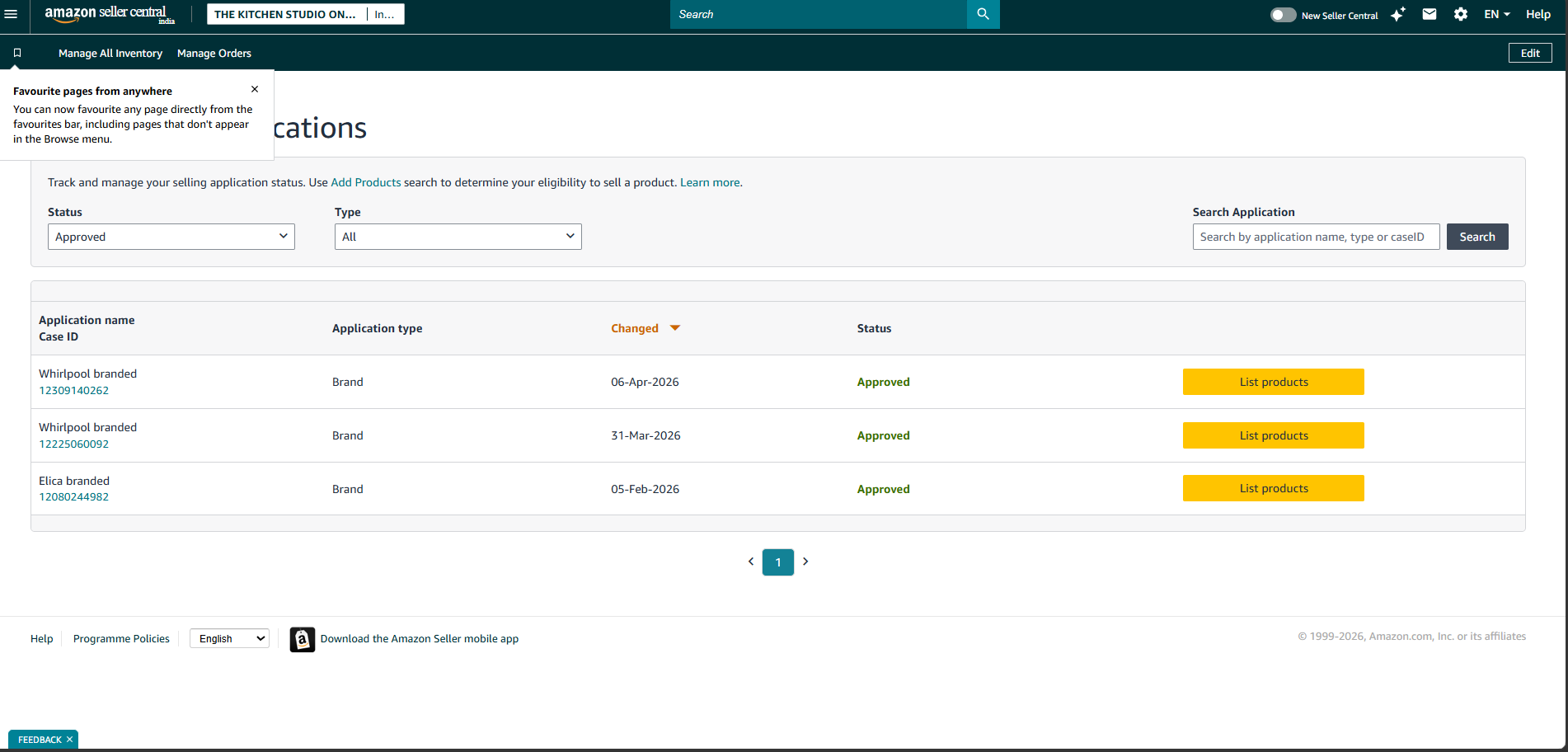Go to previous page arrow
Viewport: 1568px width, 752px height.
click(x=751, y=562)
